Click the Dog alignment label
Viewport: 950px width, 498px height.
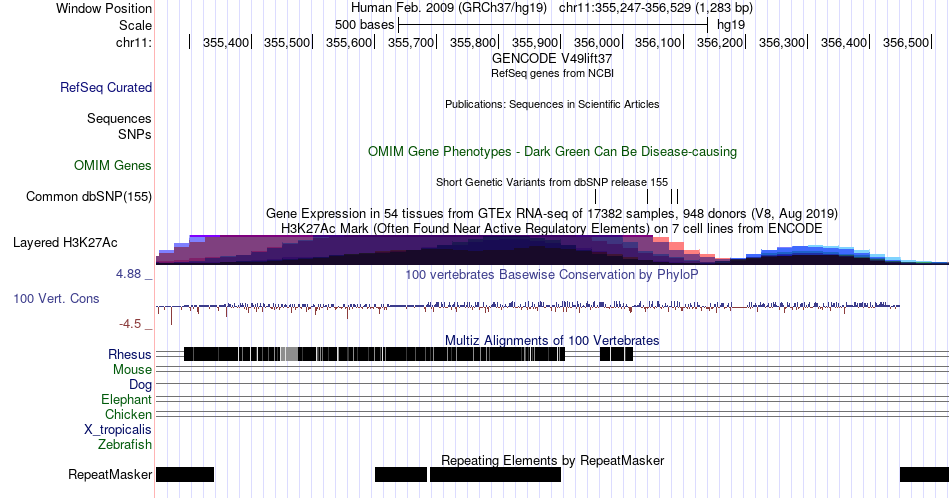140,385
